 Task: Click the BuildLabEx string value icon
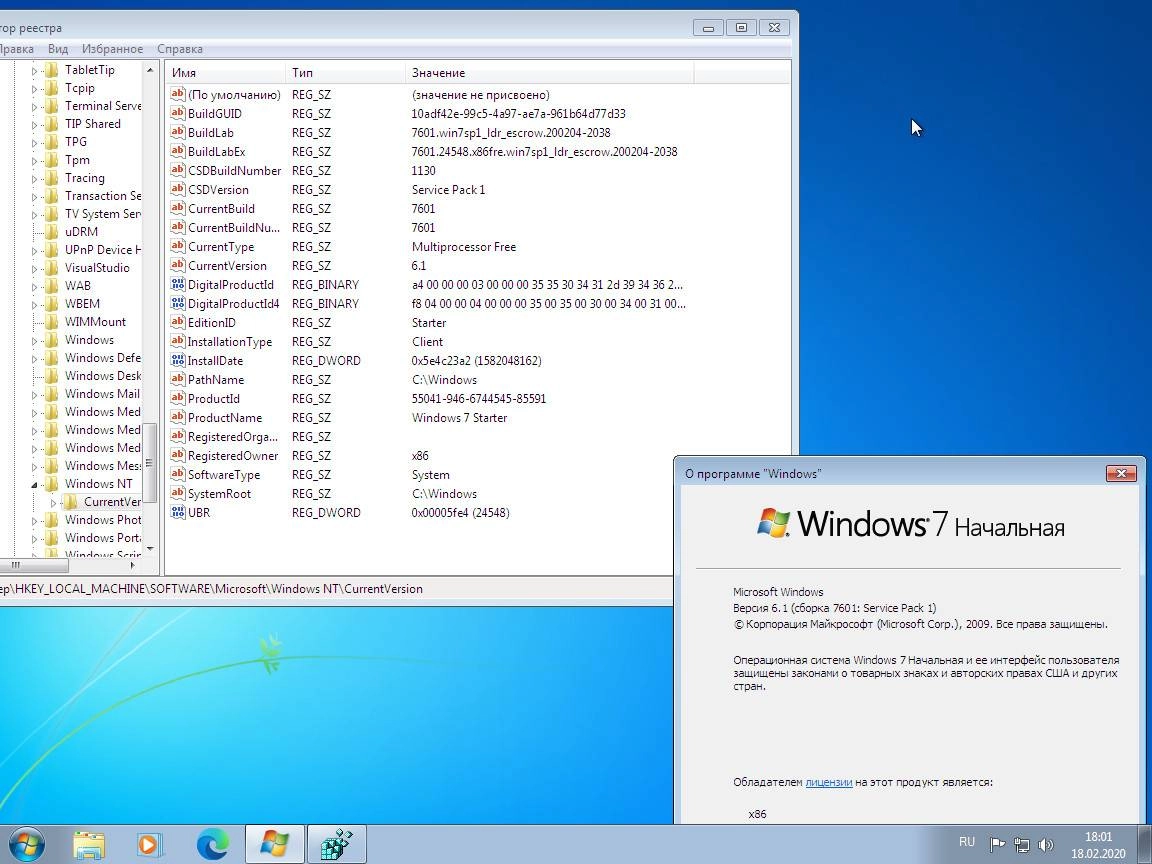click(177, 151)
